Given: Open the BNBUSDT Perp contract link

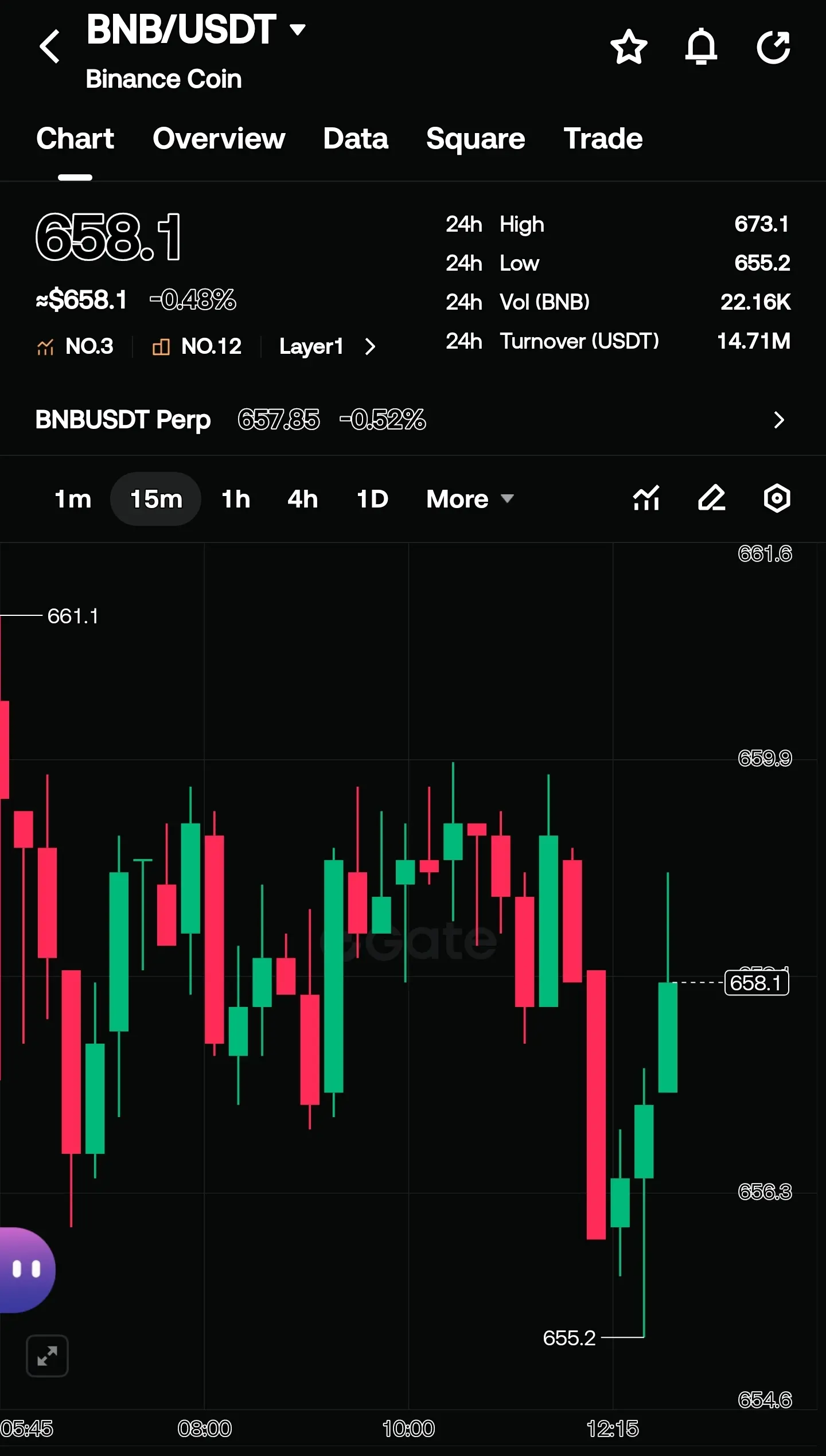Looking at the screenshot, I should click(x=123, y=420).
